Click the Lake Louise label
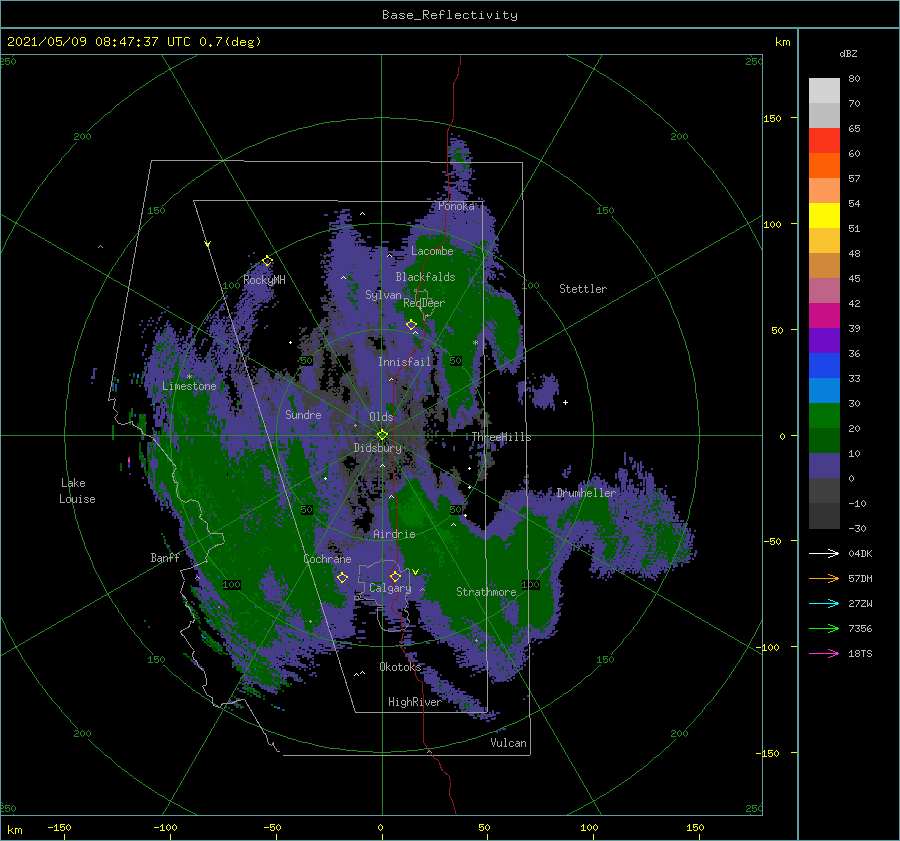Screen dimensions: 900x841 77,491
